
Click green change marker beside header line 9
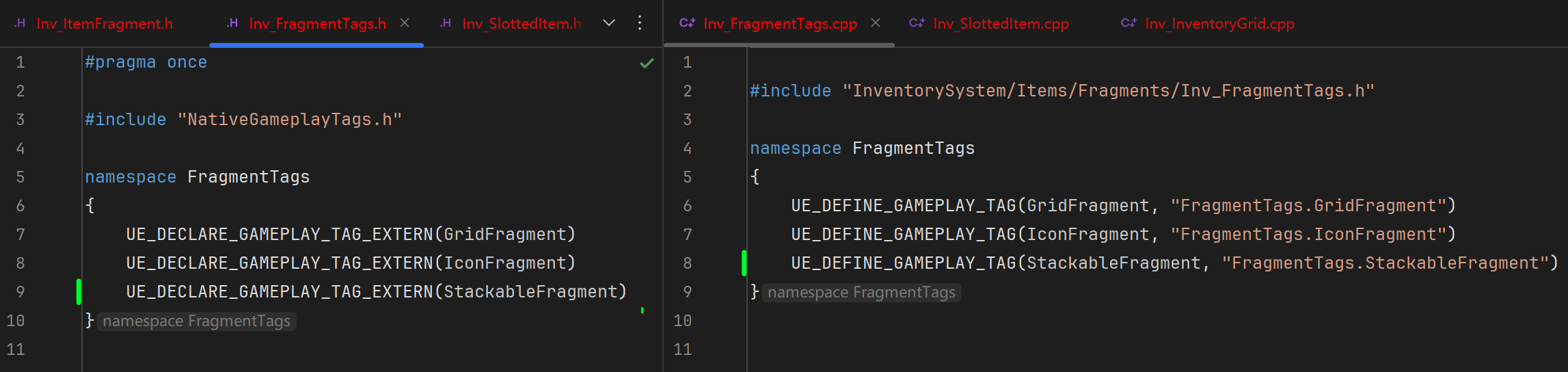click(79, 292)
